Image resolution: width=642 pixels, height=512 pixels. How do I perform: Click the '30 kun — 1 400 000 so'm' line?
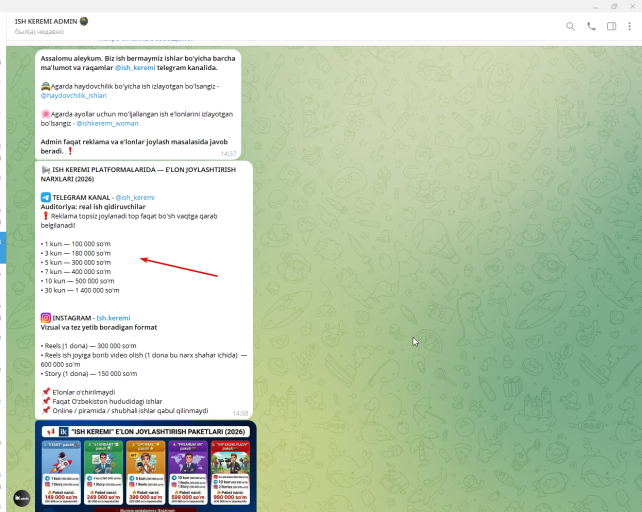(x=80, y=290)
